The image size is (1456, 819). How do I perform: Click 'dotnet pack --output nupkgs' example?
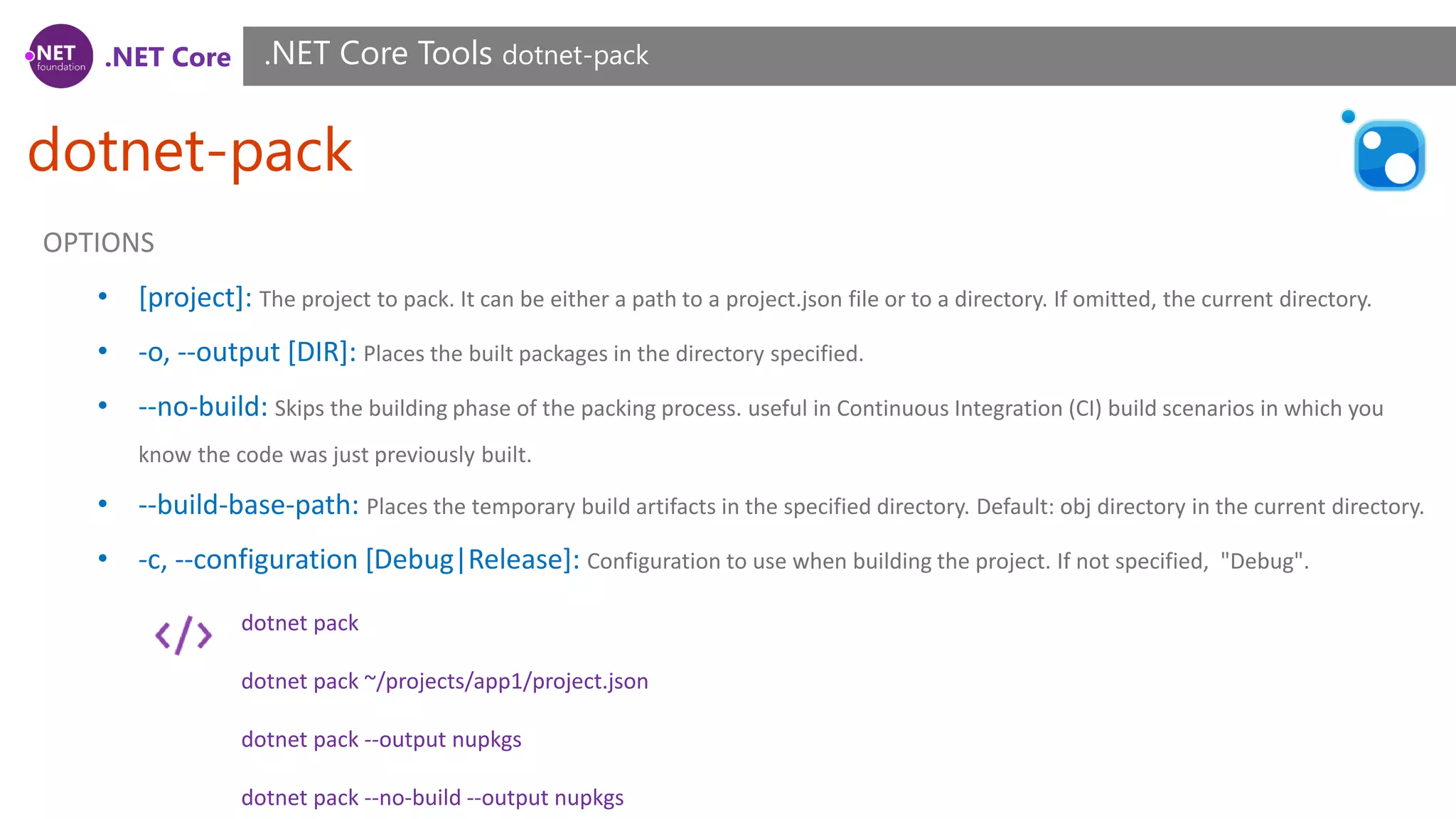click(x=381, y=740)
